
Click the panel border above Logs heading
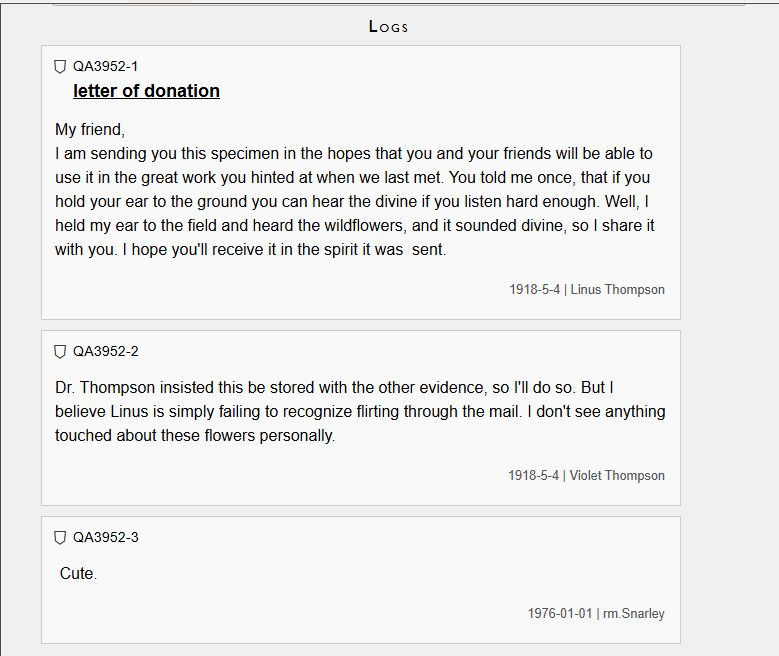[x=400, y=5]
